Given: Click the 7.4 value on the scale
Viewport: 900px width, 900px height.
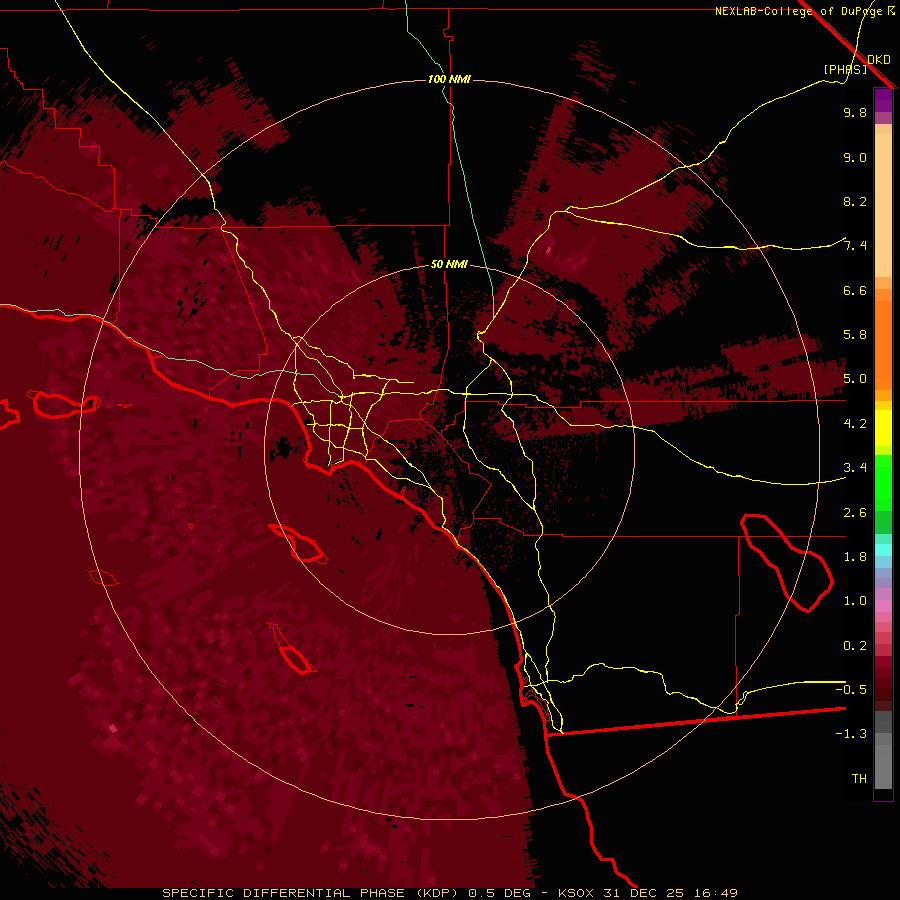Looking at the screenshot, I should click(x=855, y=246).
